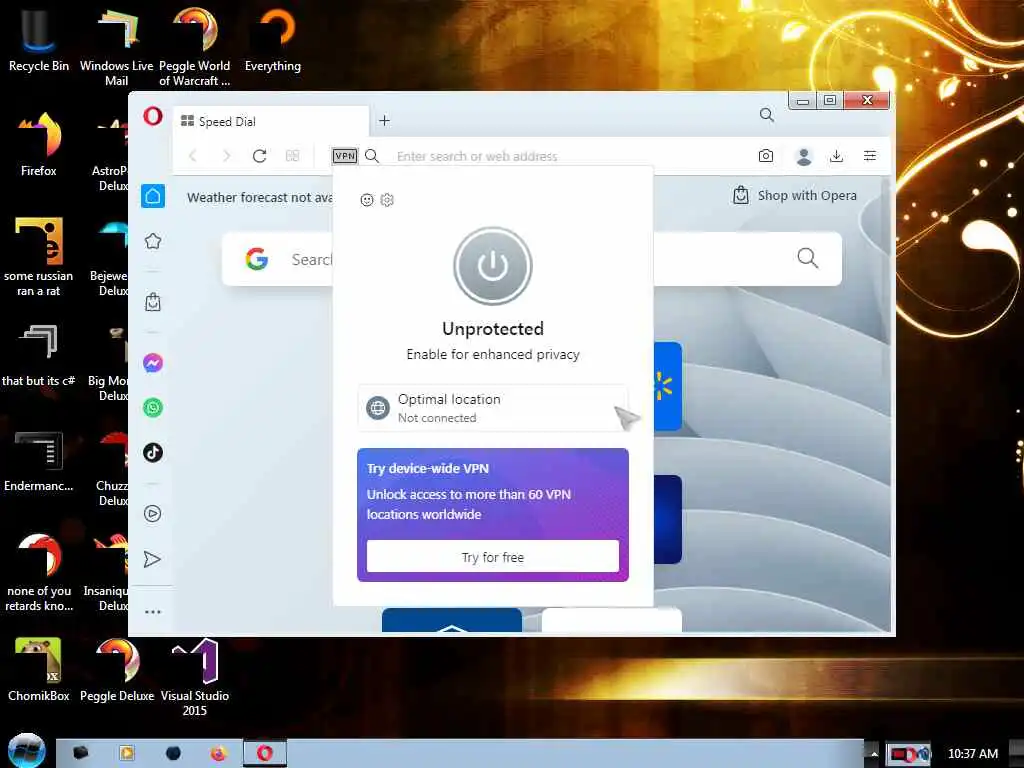Open Visual Studio 2015 desktop icon

(195, 677)
